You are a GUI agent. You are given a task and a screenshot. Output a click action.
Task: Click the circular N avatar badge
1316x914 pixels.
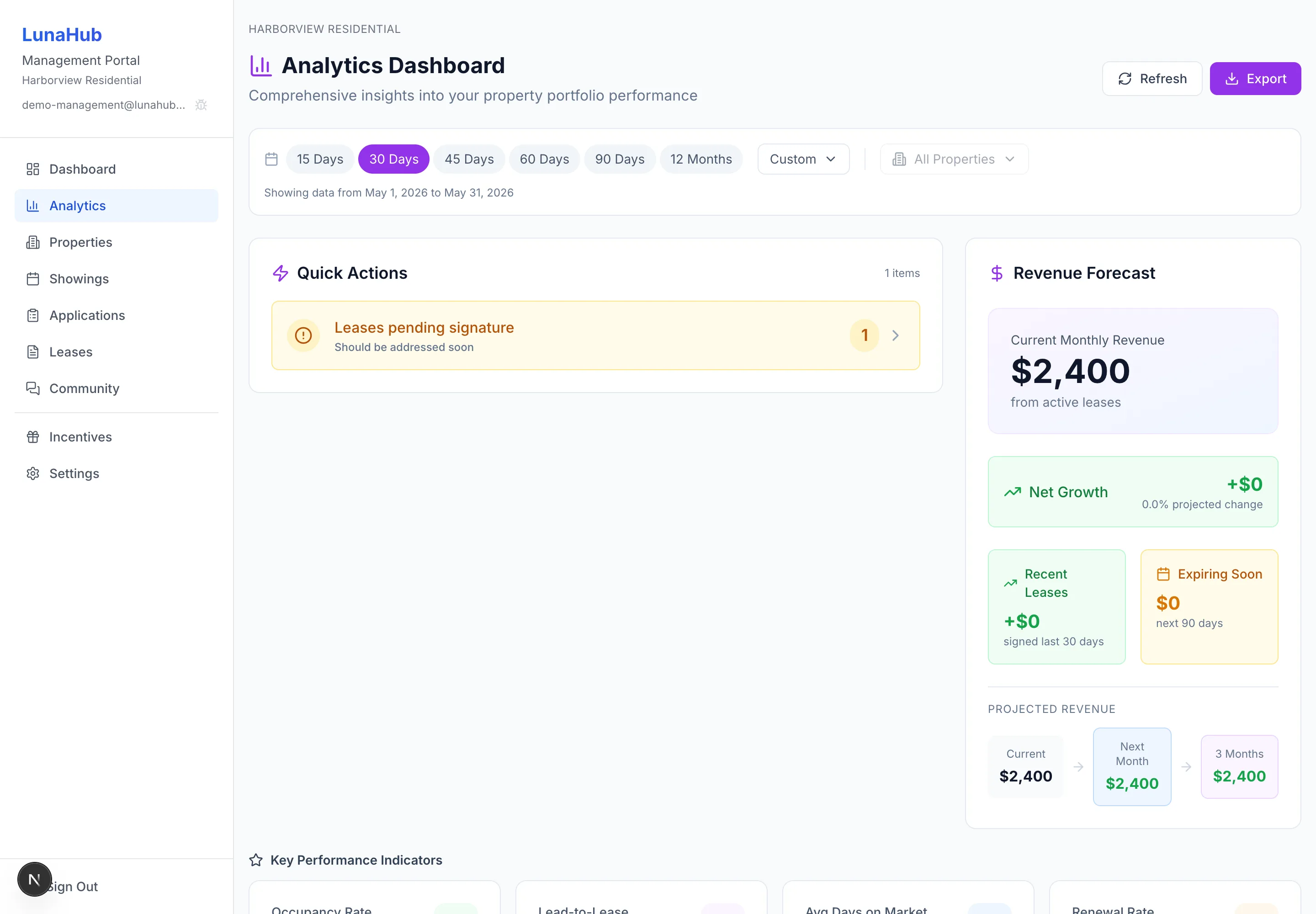click(x=34, y=879)
